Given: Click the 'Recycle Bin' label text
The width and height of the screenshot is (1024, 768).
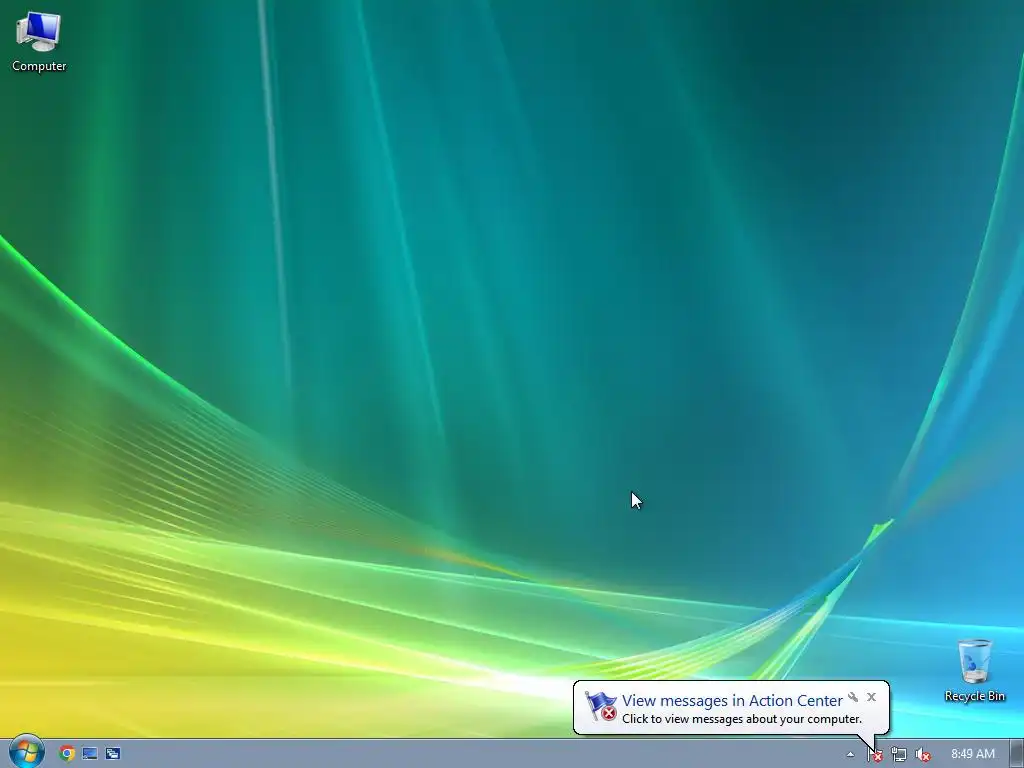Looking at the screenshot, I should [974, 696].
